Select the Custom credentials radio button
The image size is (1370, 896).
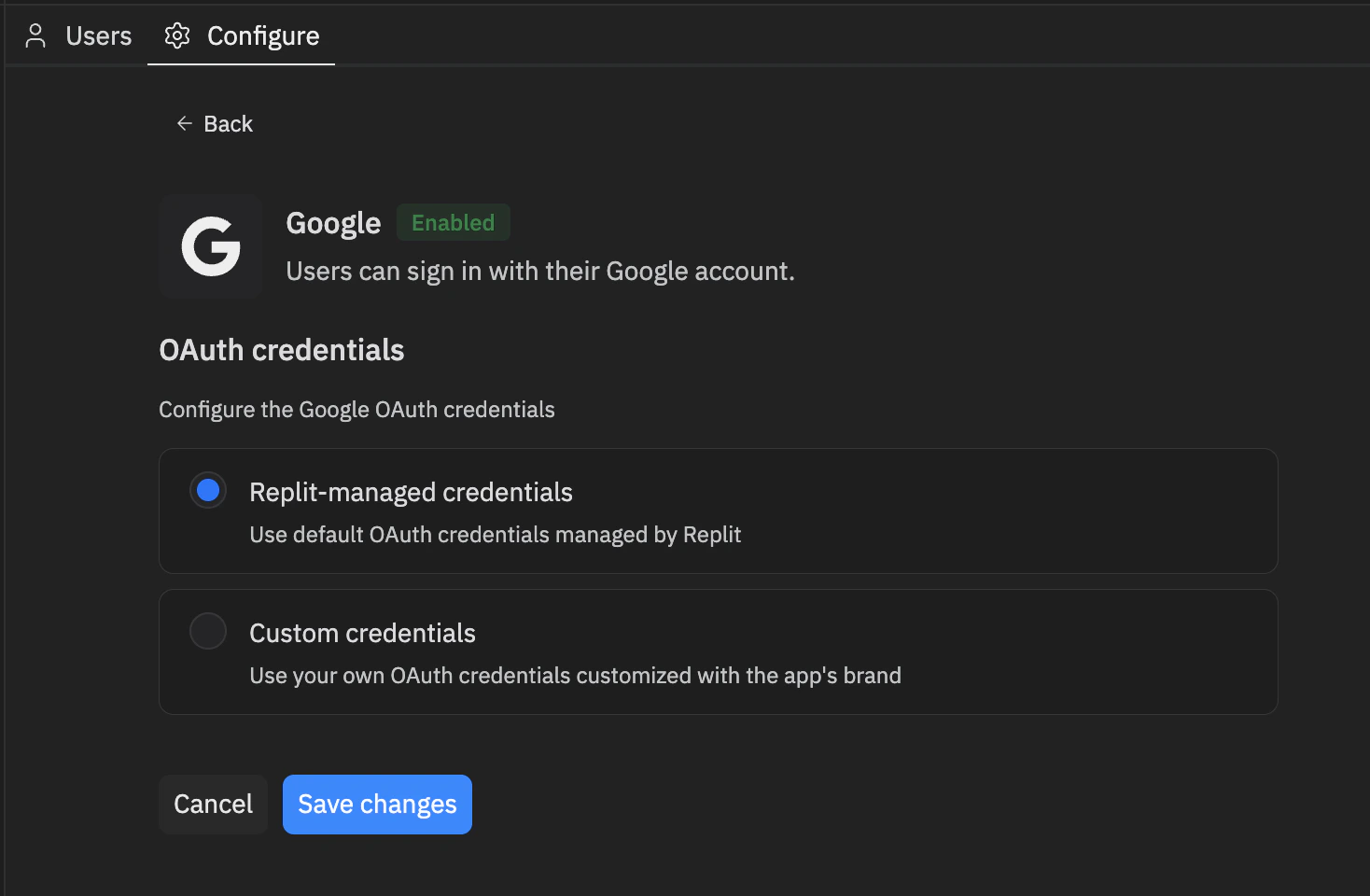pos(208,631)
